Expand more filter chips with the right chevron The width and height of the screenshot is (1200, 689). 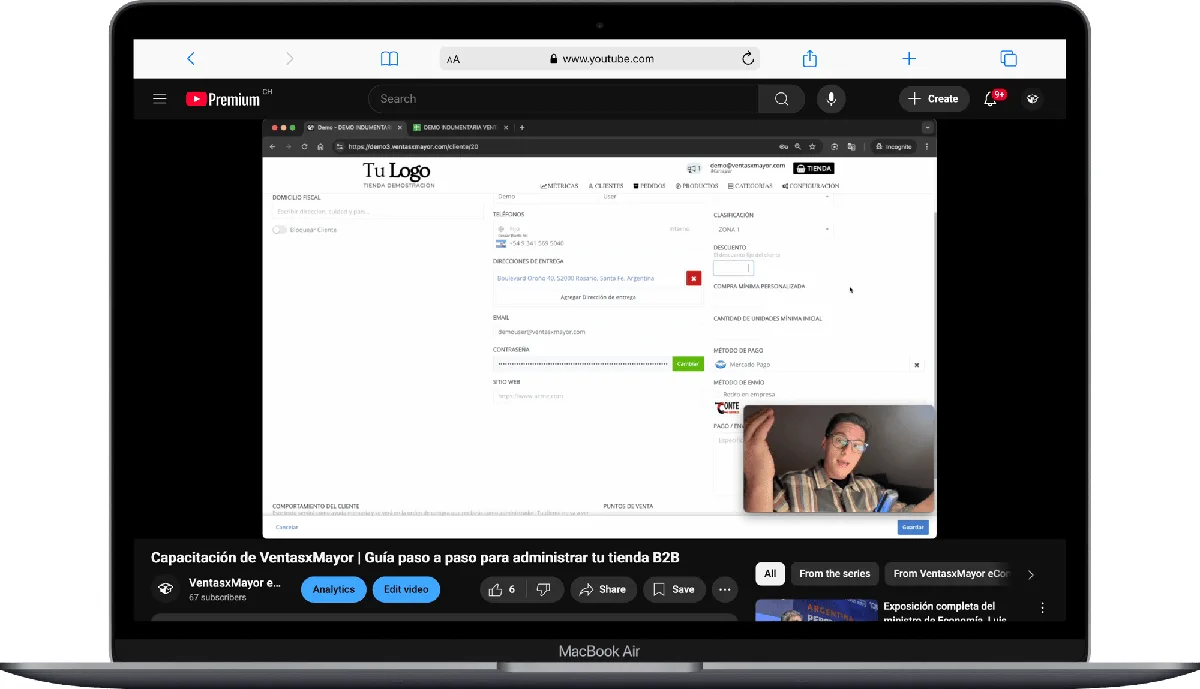1031,574
